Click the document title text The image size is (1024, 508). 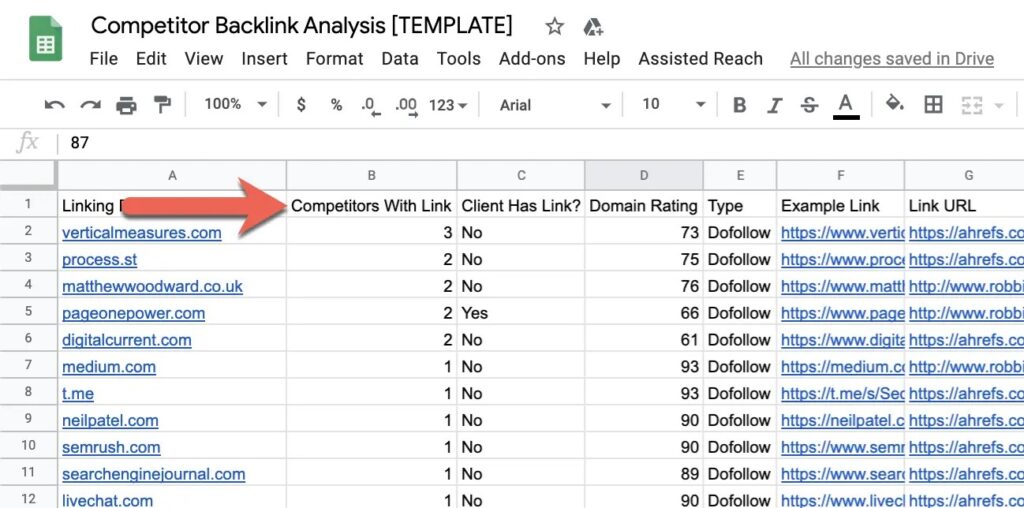coord(302,26)
